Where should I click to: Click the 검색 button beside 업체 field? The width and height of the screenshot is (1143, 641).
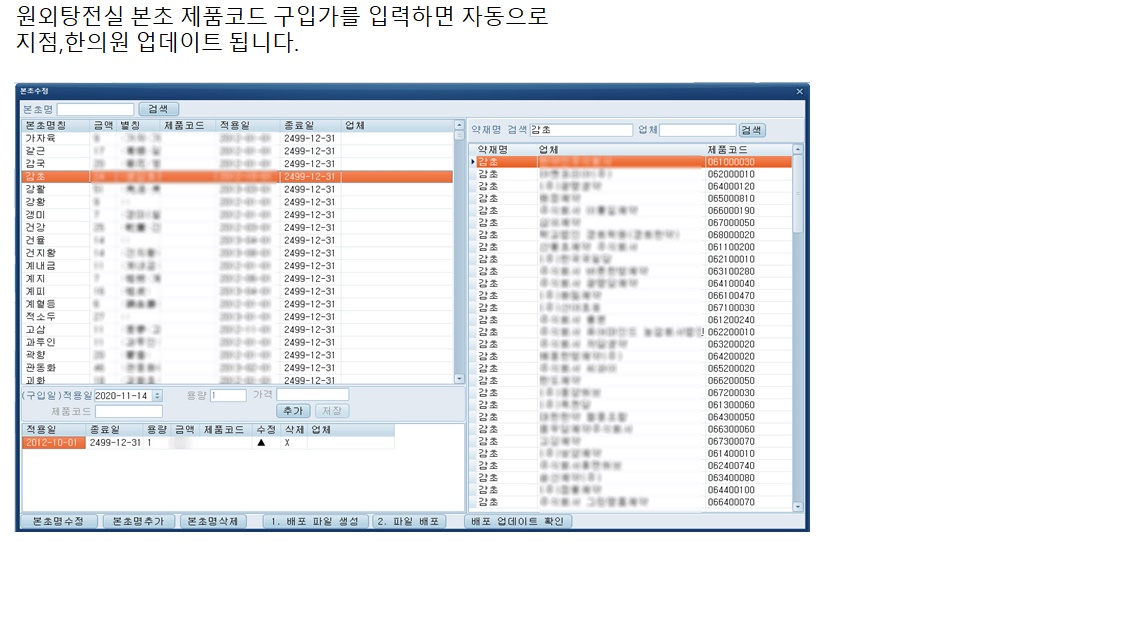point(752,130)
